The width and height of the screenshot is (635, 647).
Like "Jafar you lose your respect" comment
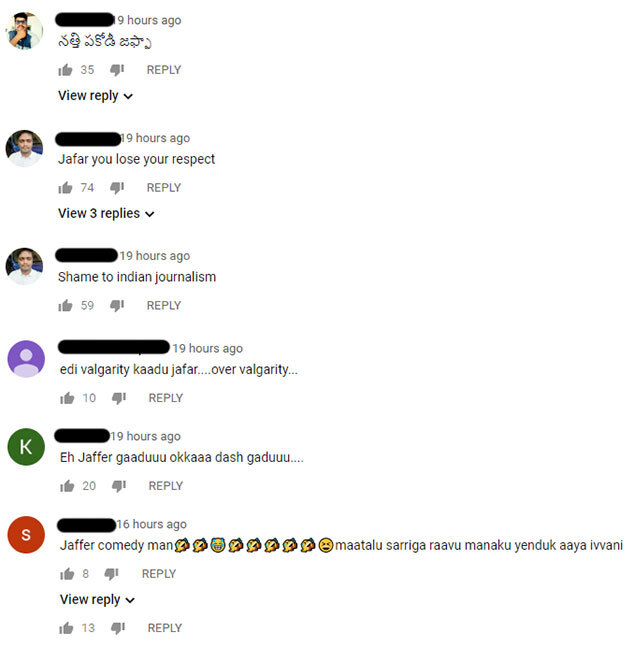coord(65,188)
